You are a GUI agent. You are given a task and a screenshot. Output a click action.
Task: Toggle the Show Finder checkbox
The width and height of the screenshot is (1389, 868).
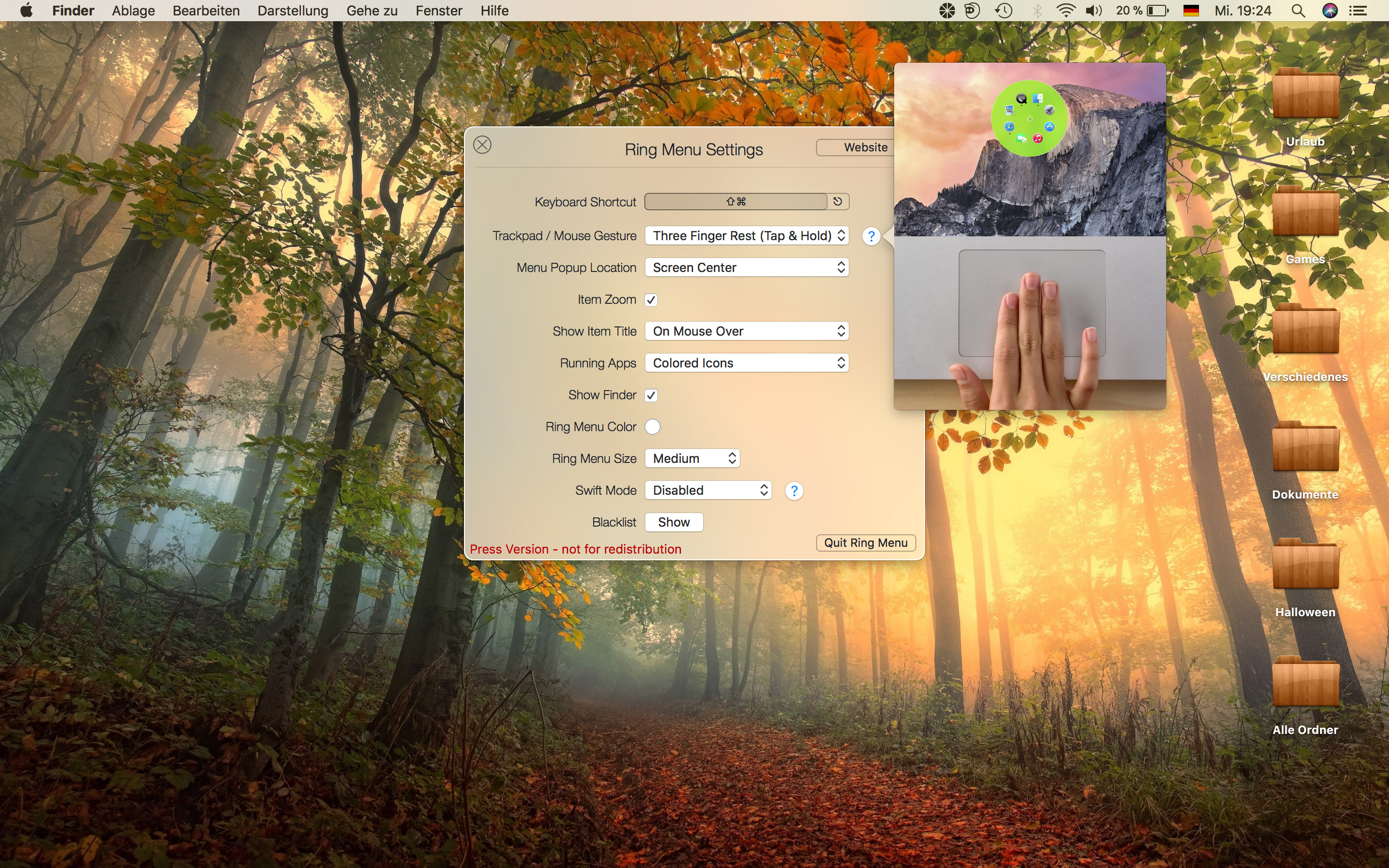(x=651, y=395)
